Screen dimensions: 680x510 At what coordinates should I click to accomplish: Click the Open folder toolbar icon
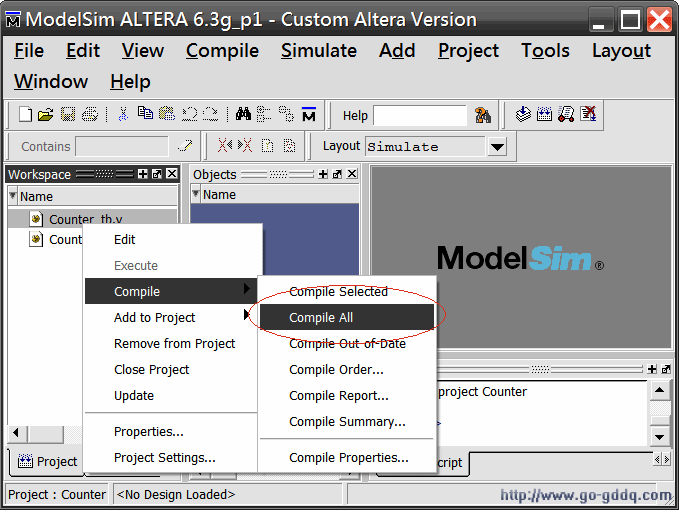pyautogui.click(x=46, y=114)
